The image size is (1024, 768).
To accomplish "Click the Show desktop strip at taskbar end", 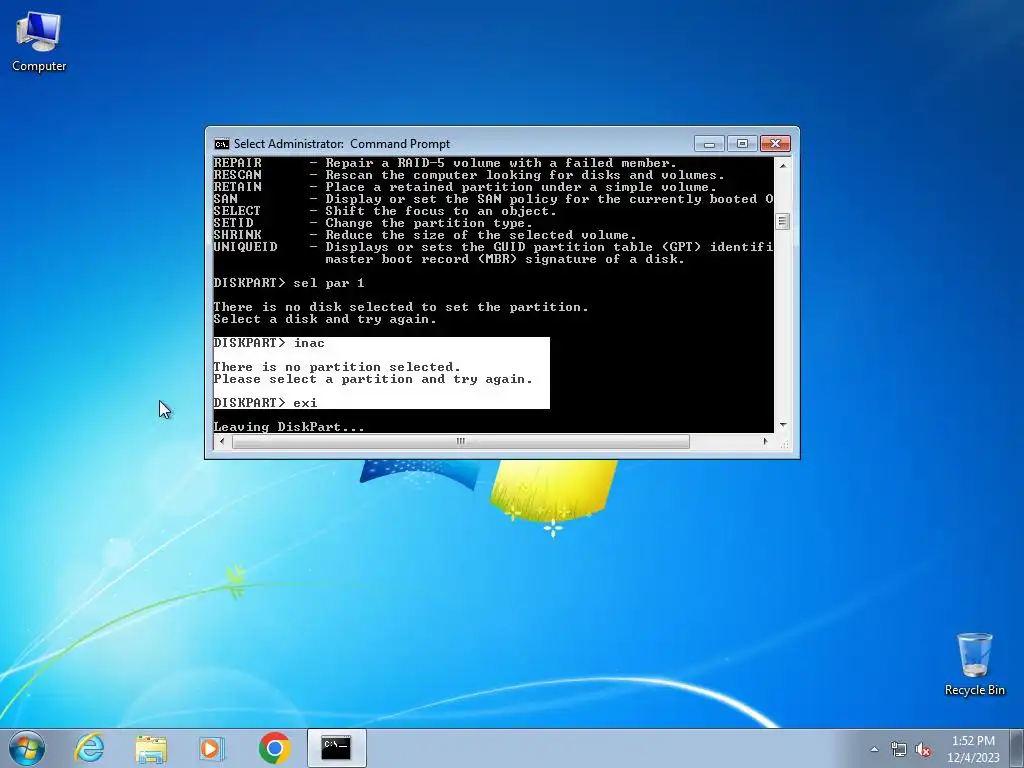I will click(x=1017, y=748).
